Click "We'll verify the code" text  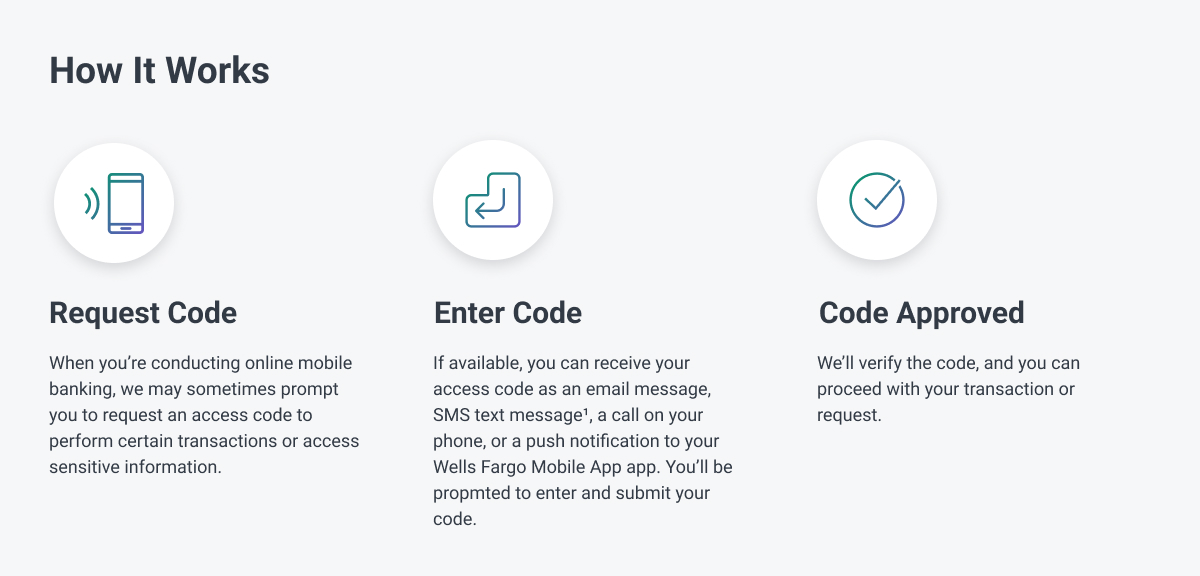pyautogui.click(x=895, y=363)
